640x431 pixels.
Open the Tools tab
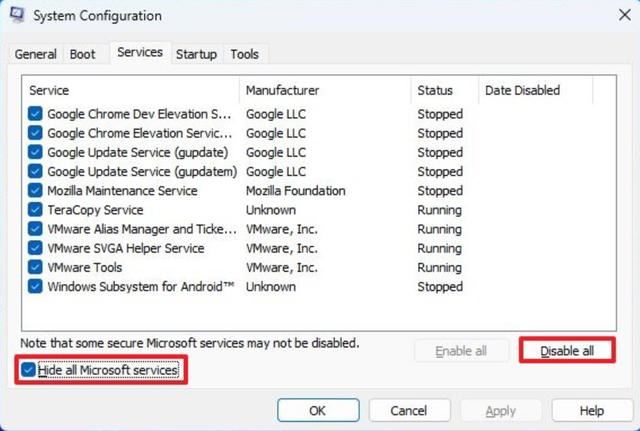pyautogui.click(x=243, y=55)
